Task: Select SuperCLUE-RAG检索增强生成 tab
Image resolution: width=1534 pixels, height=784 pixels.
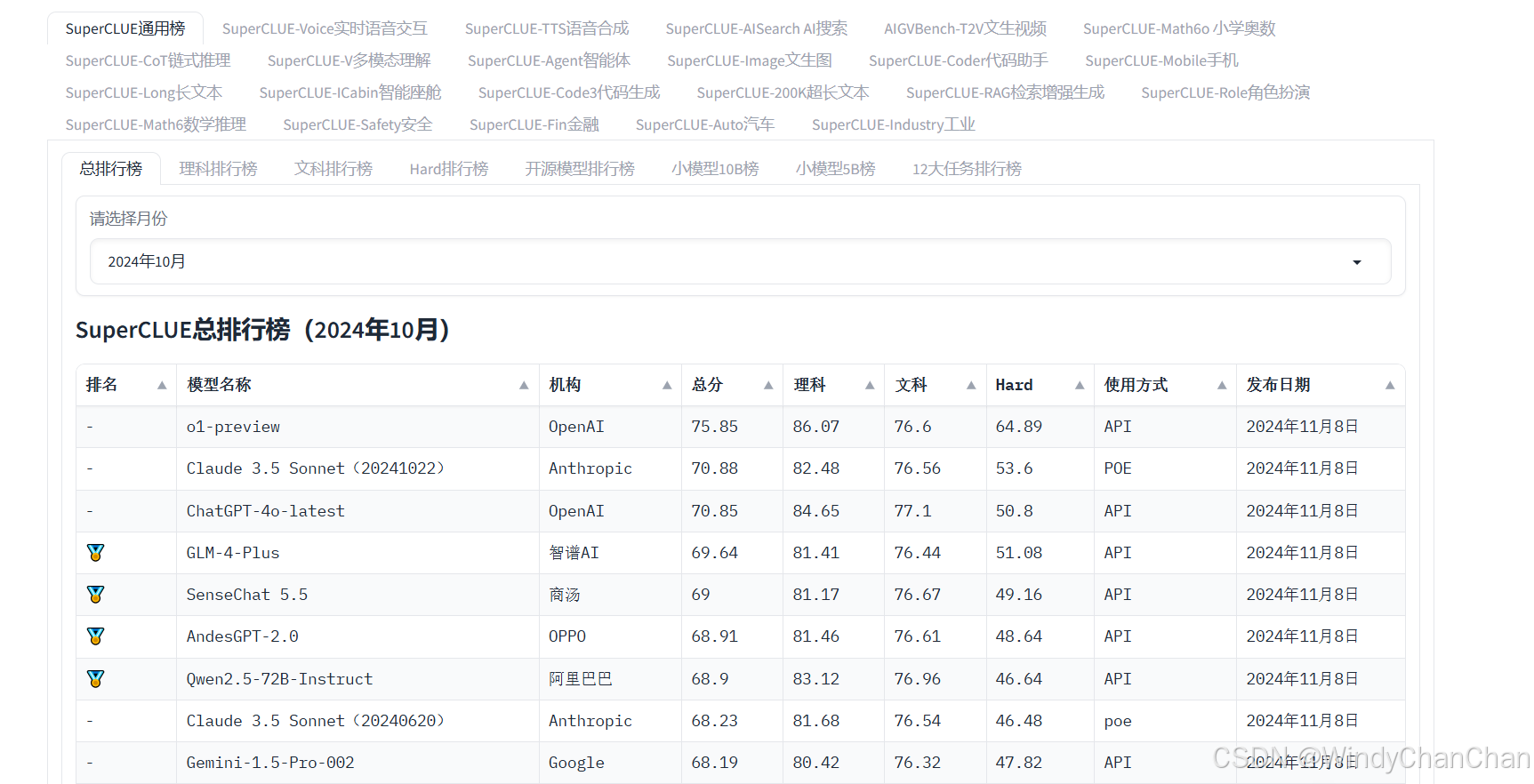Action: [1005, 92]
